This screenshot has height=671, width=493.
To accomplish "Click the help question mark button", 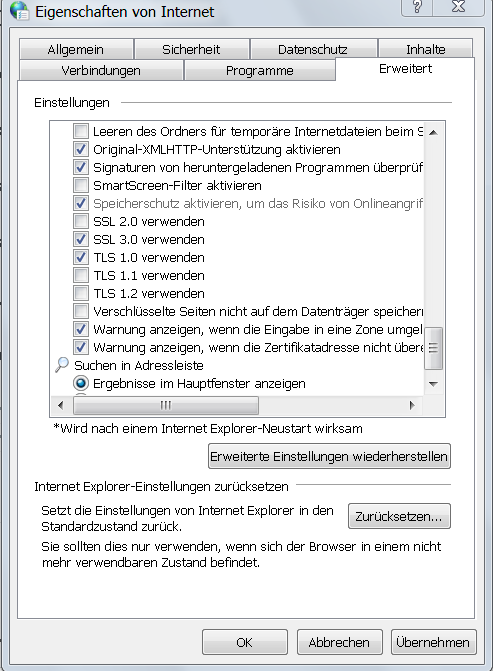I will (417, 6).
